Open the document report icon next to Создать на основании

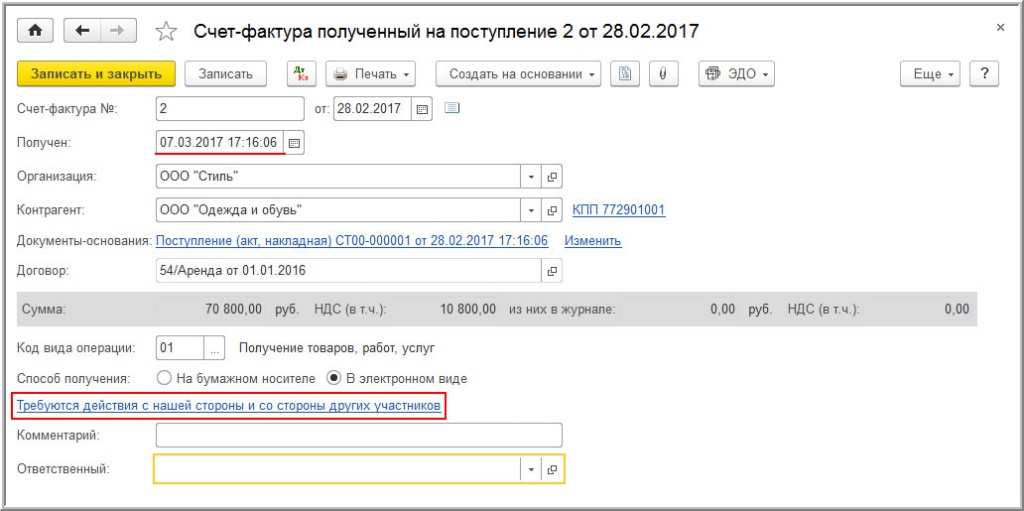pos(625,74)
